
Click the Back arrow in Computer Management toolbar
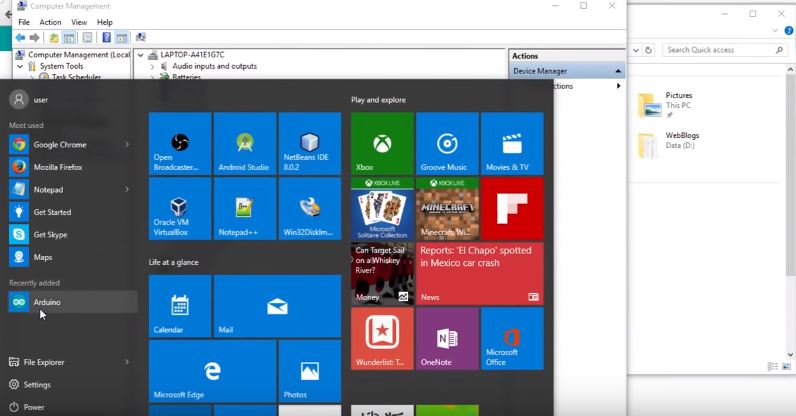[20, 38]
